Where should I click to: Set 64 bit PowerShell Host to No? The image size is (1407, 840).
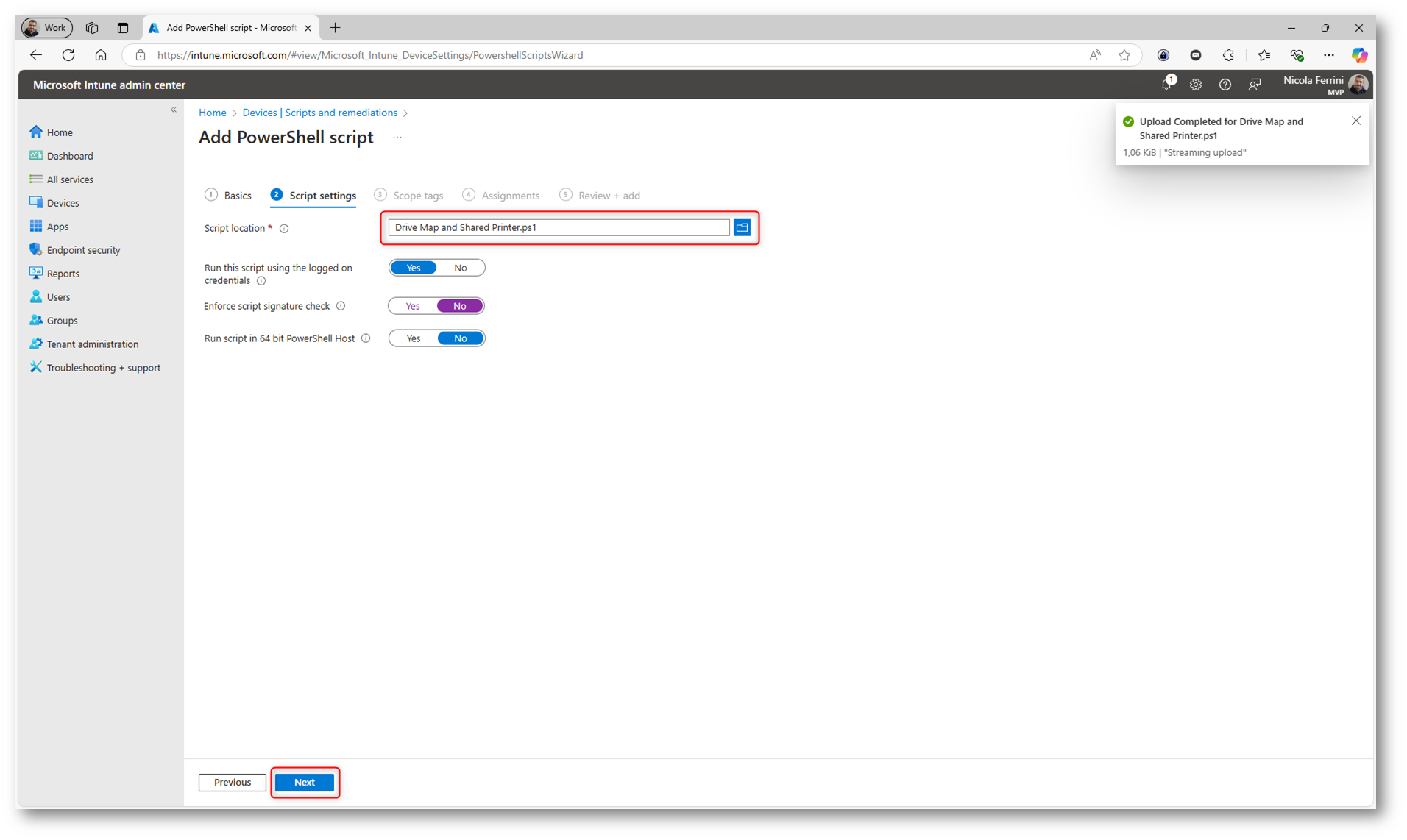[461, 338]
